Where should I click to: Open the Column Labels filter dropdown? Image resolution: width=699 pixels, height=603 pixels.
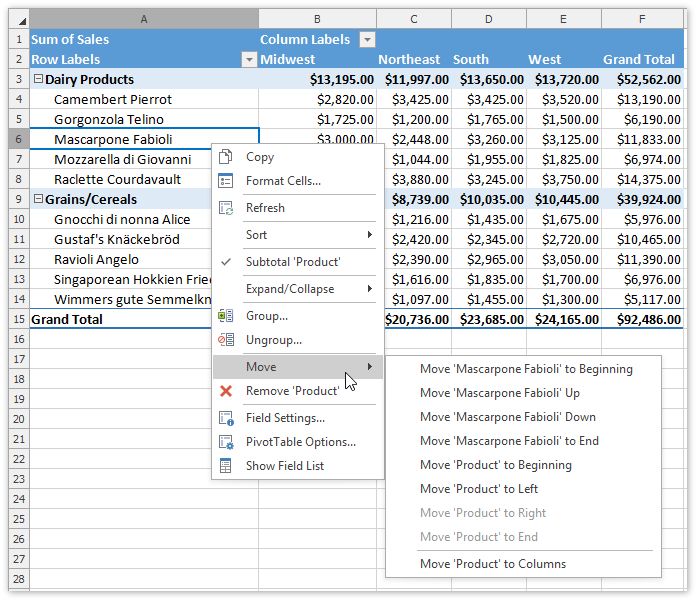click(x=367, y=40)
